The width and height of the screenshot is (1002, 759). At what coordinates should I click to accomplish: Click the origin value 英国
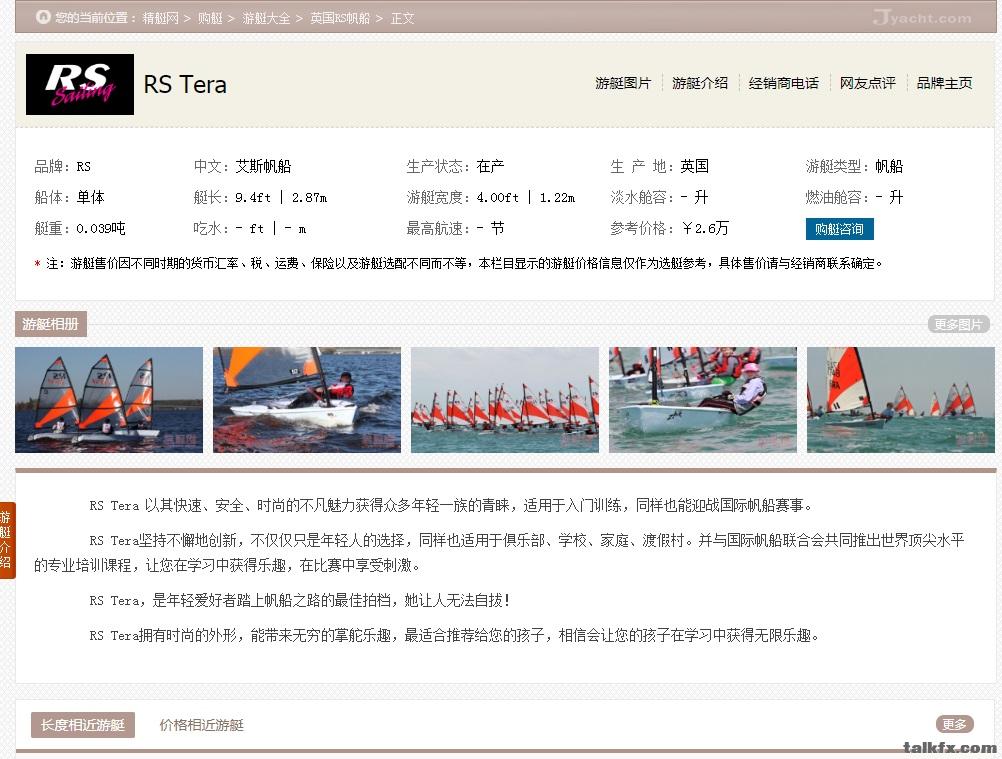[x=695, y=166]
